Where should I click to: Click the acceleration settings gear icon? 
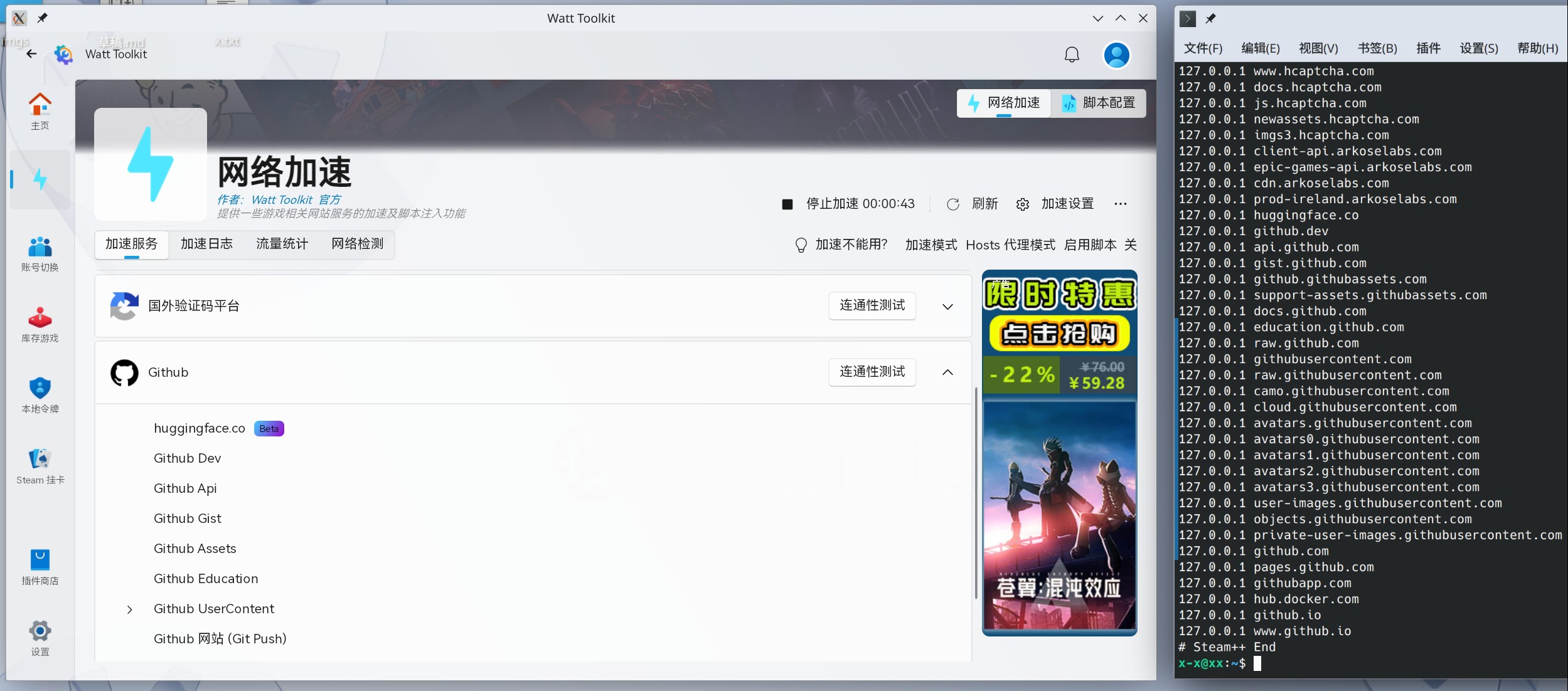(1022, 204)
